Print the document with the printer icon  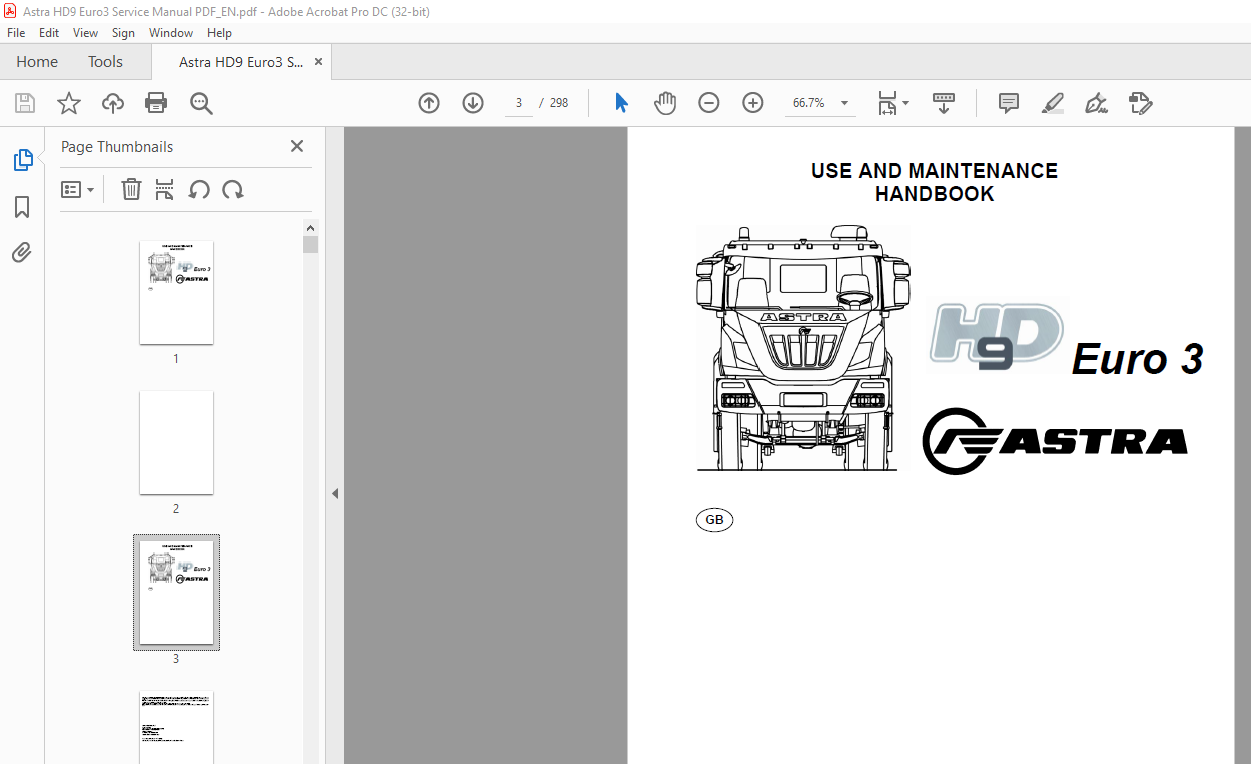[x=156, y=103]
